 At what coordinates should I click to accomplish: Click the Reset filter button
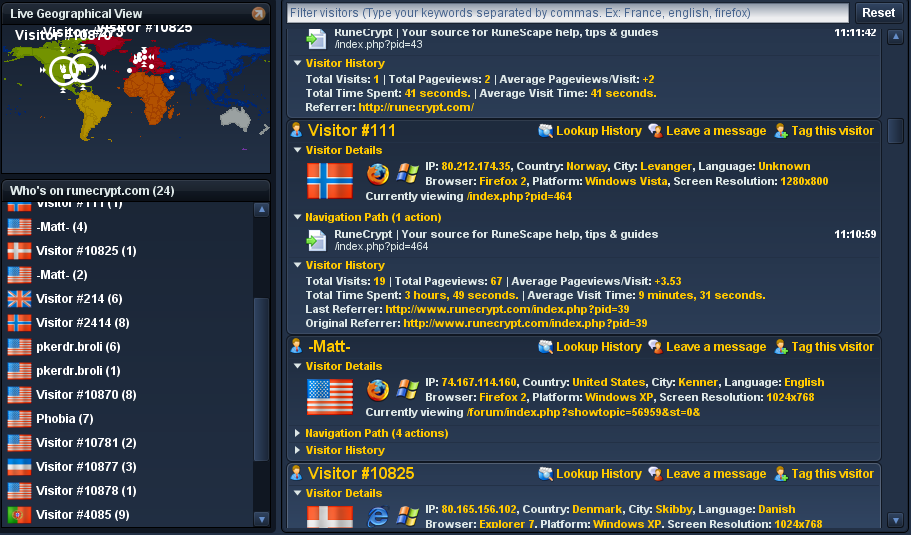coord(878,13)
